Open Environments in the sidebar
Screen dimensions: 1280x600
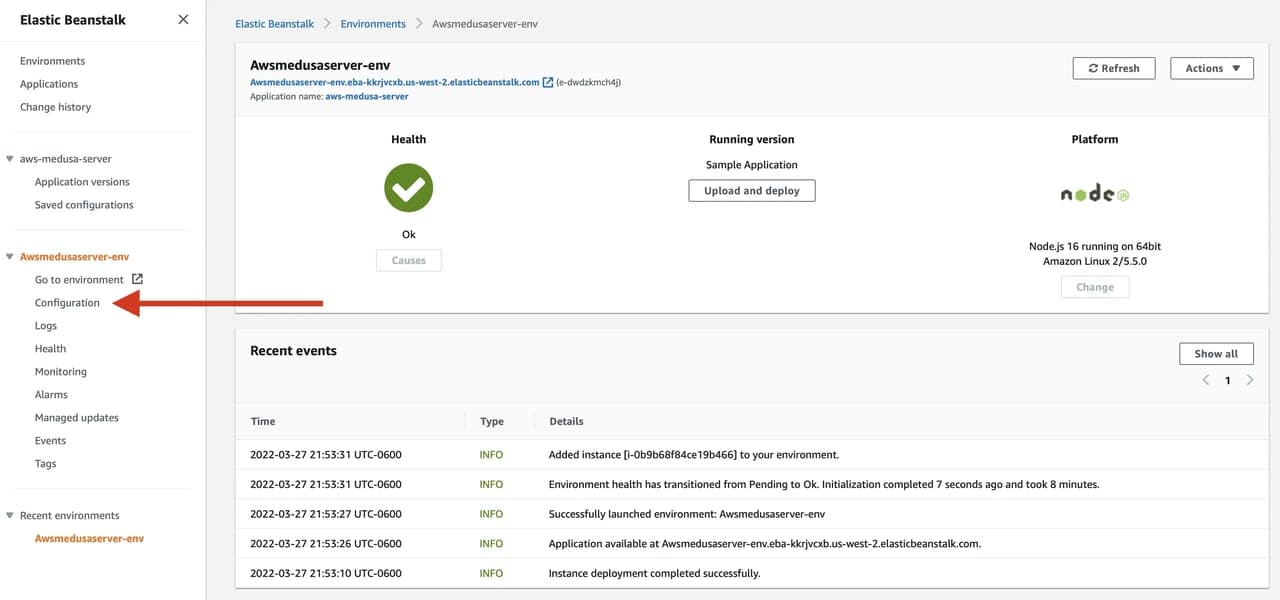pos(52,61)
